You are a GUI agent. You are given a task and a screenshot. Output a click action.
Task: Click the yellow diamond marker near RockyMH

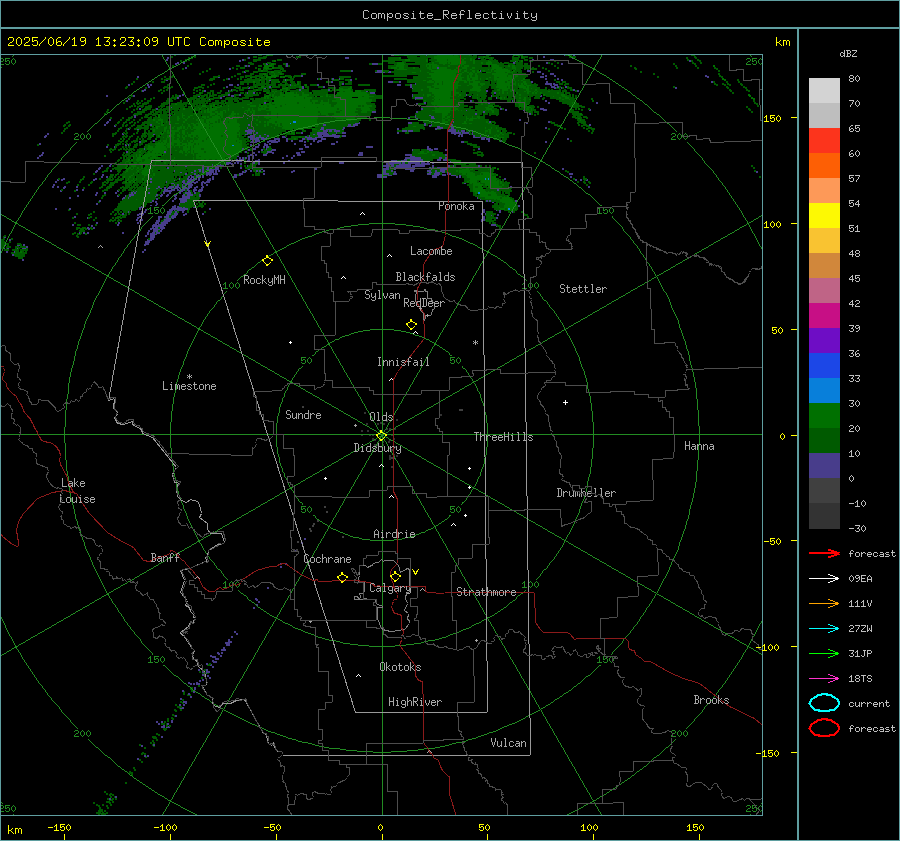pos(267,261)
